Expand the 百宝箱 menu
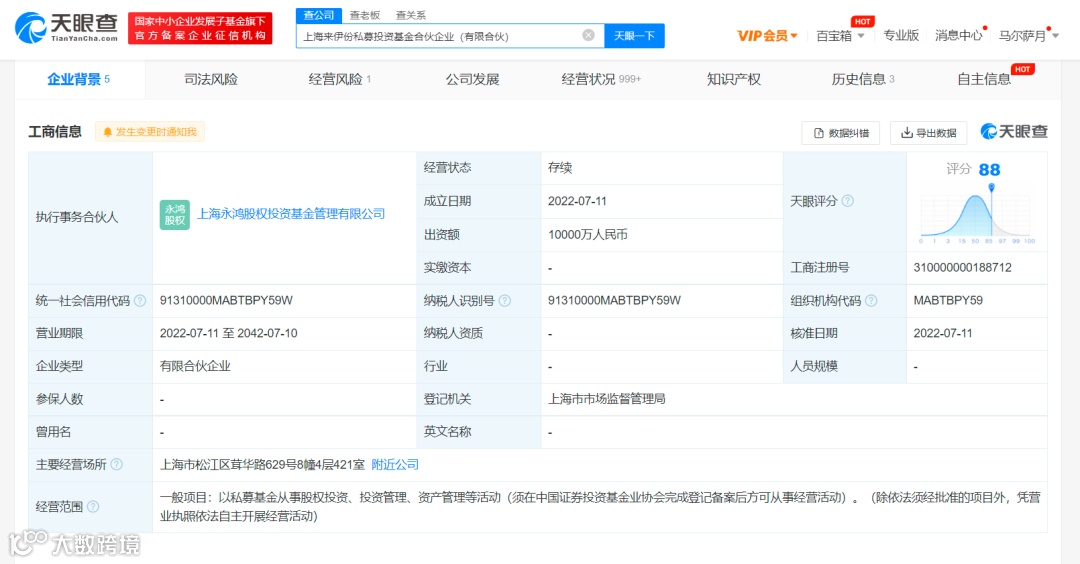This screenshot has width=1080, height=564. click(x=840, y=36)
